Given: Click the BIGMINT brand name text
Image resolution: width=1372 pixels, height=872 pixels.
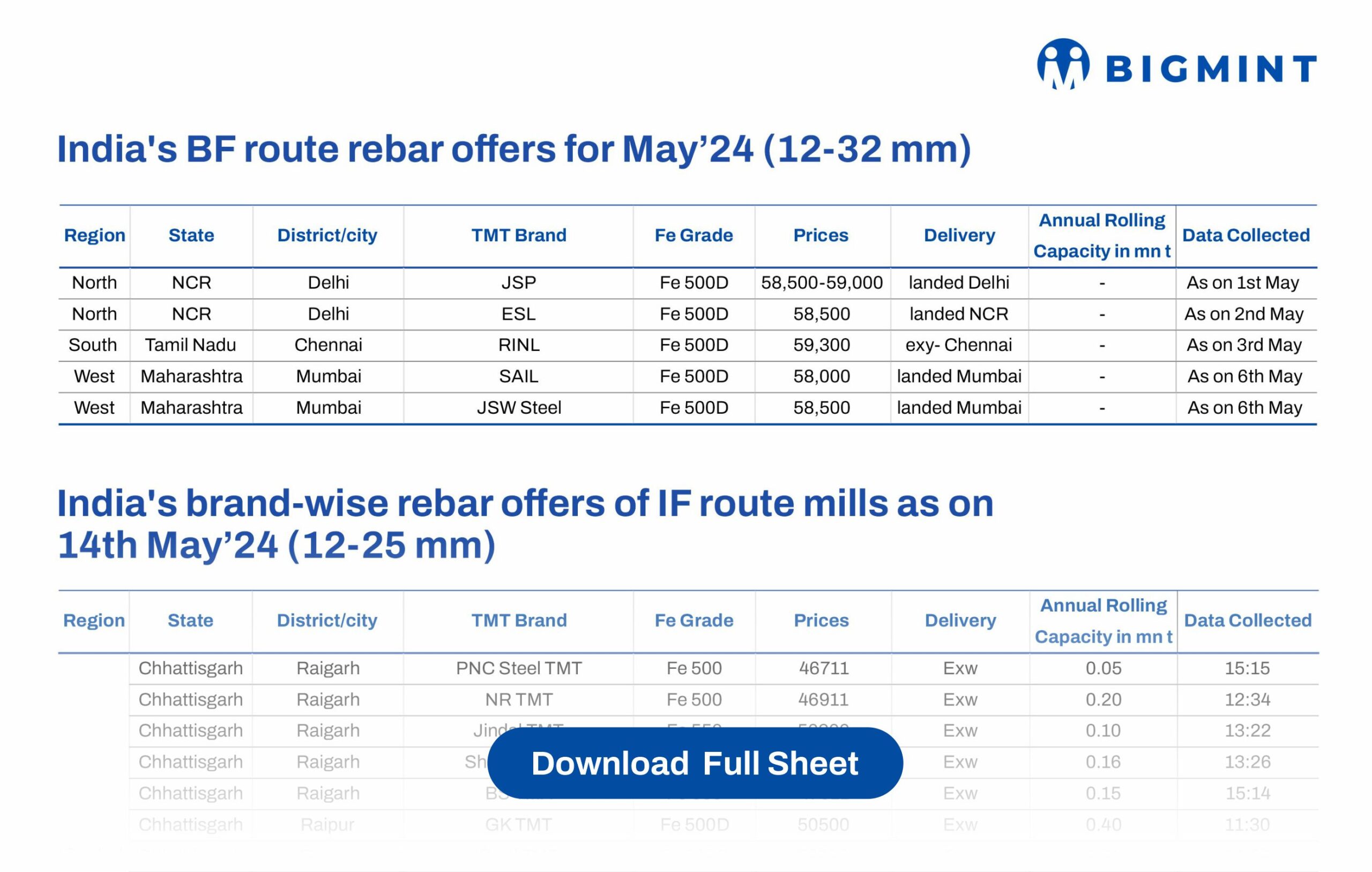Looking at the screenshot, I should (x=1211, y=69).
